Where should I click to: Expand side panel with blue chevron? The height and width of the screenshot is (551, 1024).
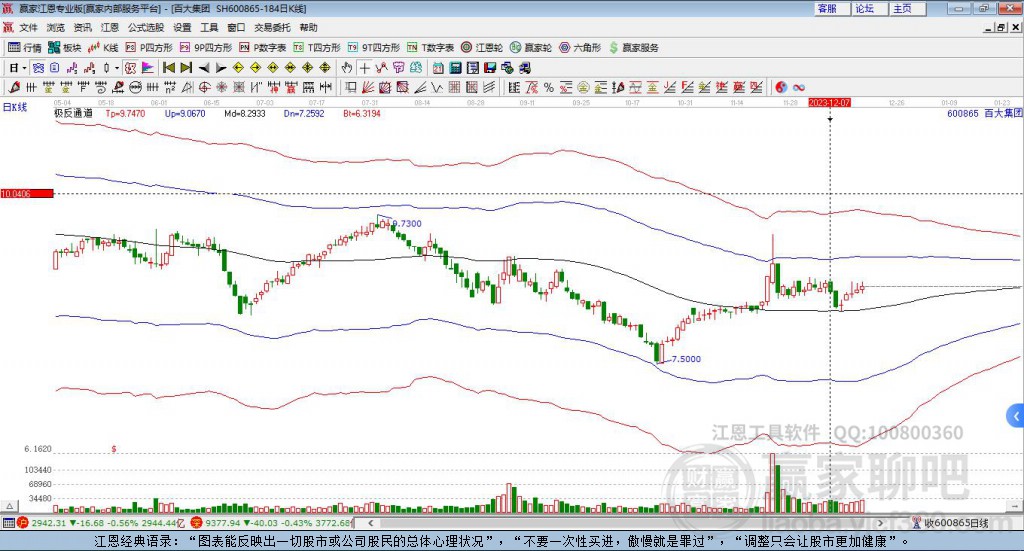(x=1016, y=415)
